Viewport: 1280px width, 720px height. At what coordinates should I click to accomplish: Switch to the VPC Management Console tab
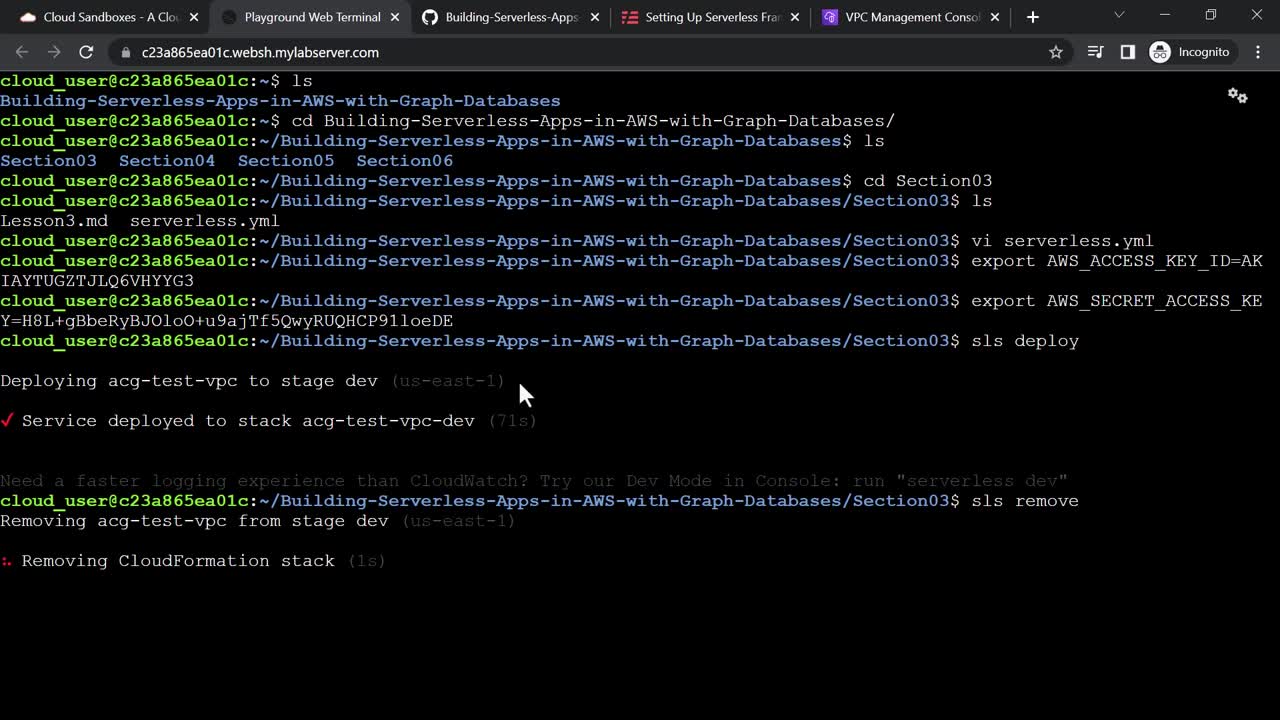(913, 17)
